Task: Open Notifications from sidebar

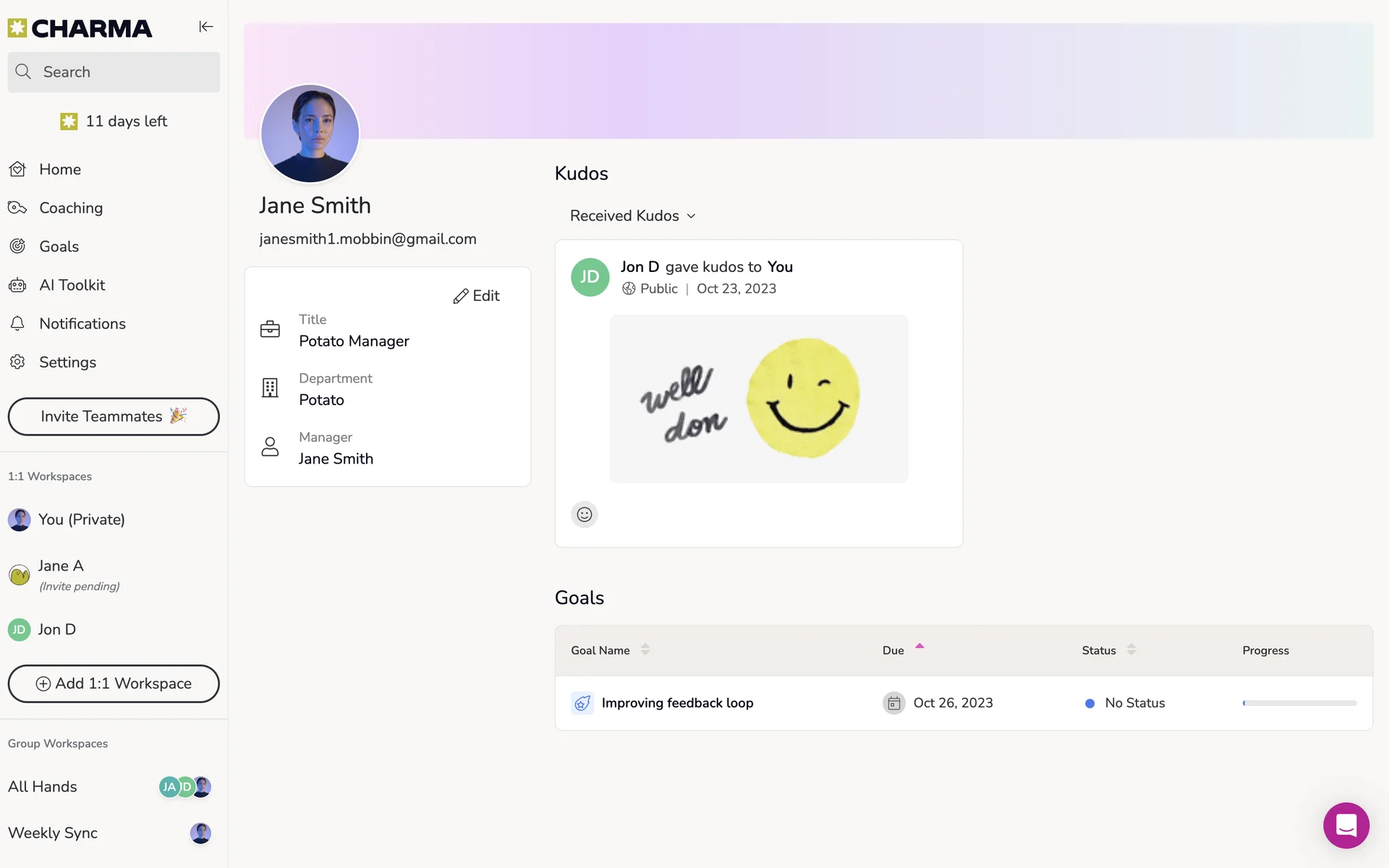Action: (x=82, y=324)
